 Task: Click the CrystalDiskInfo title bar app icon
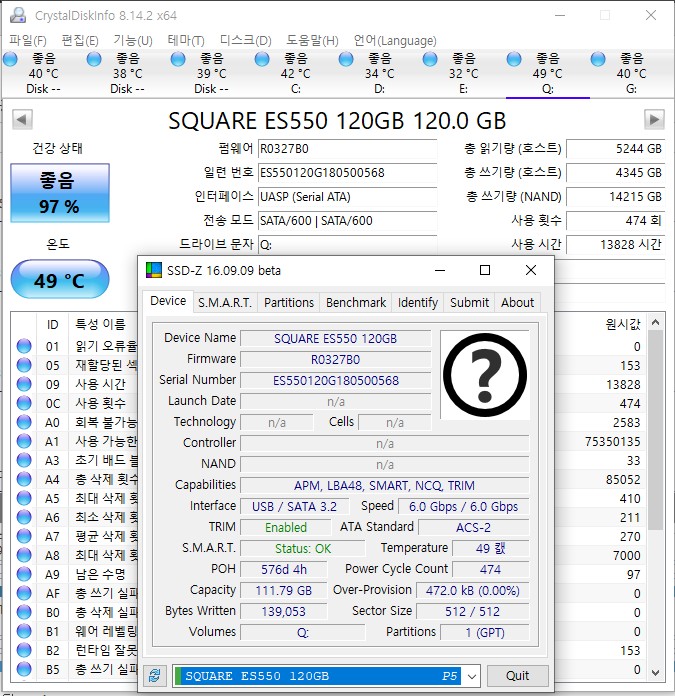pyautogui.click(x=18, y=15)
